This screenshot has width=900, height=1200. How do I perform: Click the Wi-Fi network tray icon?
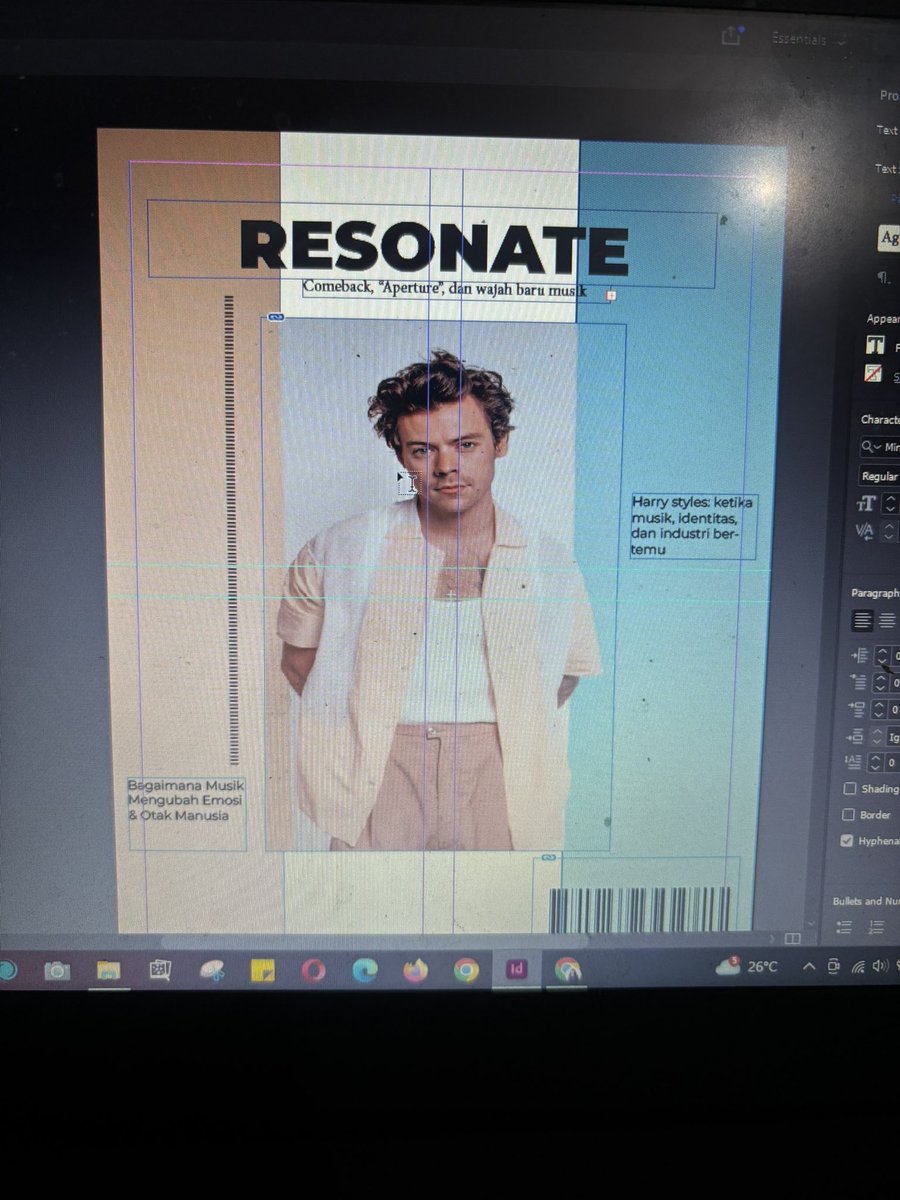pyautogui.click(x=857, y=966)
